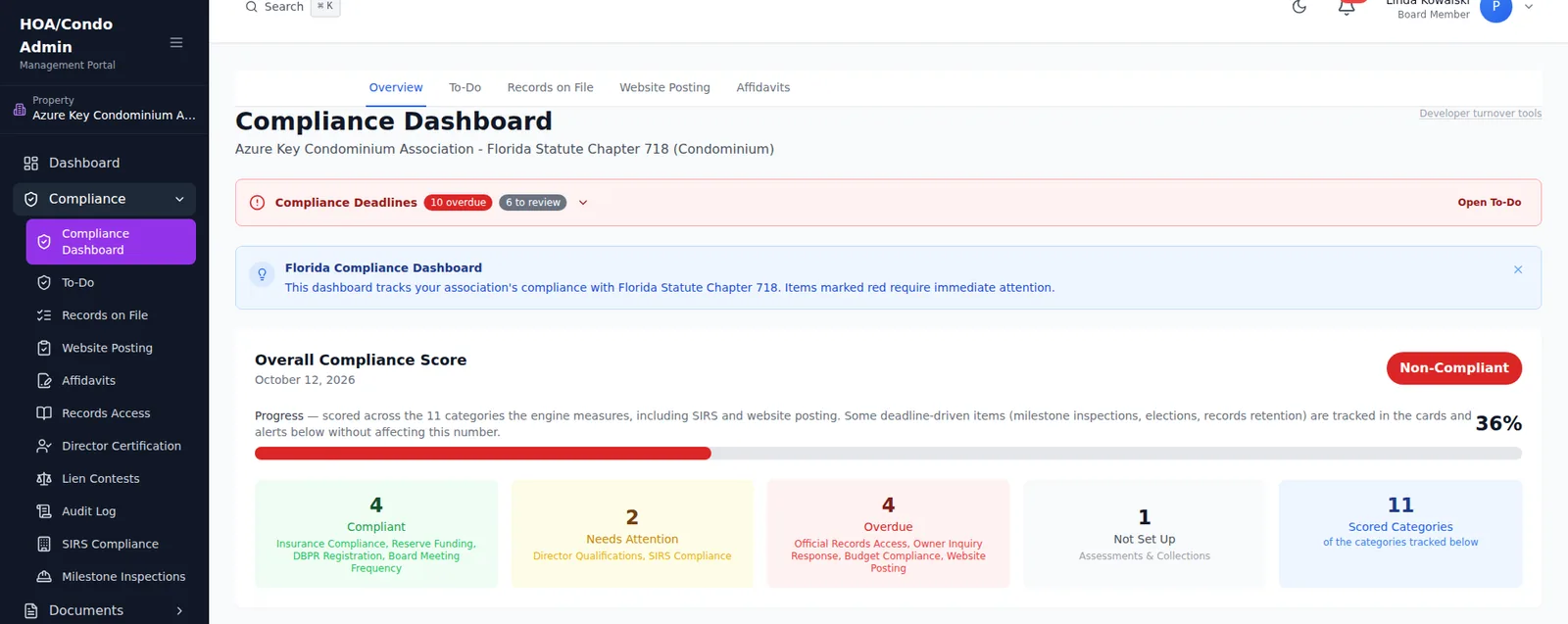Click the Lien Contests scales icon
Screen dimensions: 1568x624
pyautogui.click(x=44, y=479)
